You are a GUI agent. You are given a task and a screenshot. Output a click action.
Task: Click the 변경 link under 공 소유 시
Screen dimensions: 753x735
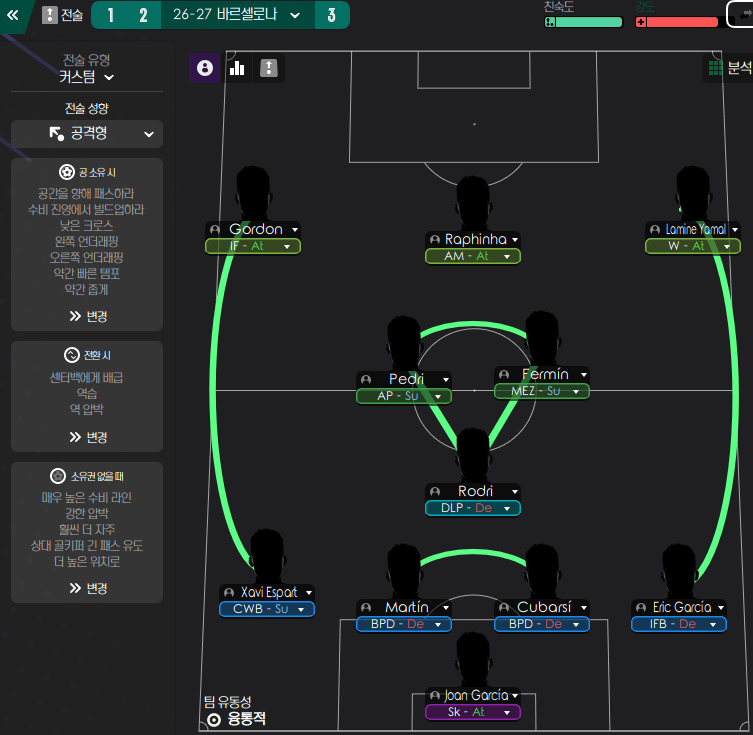point(88,316)
